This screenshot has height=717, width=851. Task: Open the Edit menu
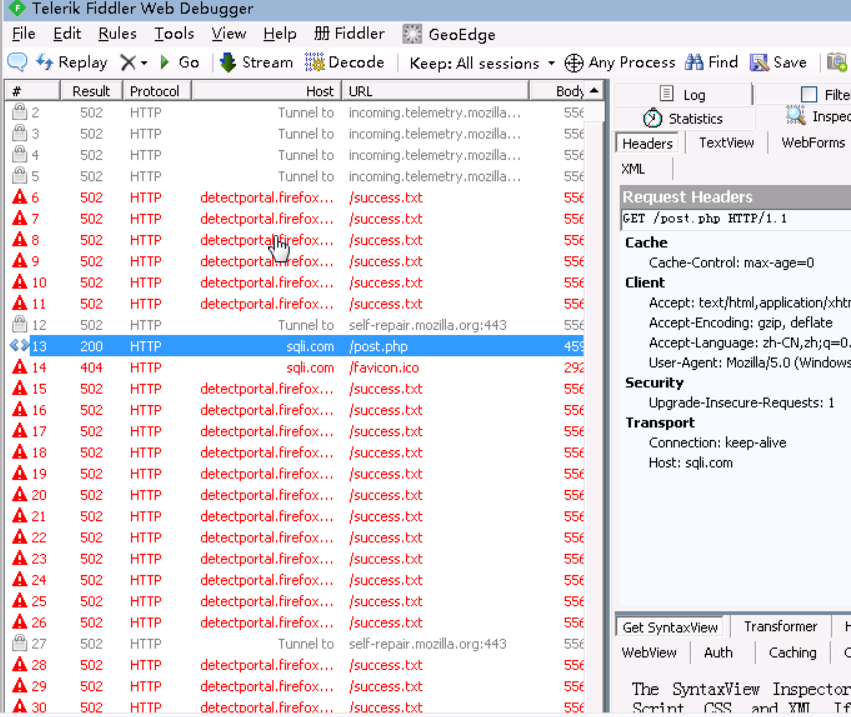(x=67, y=34)
